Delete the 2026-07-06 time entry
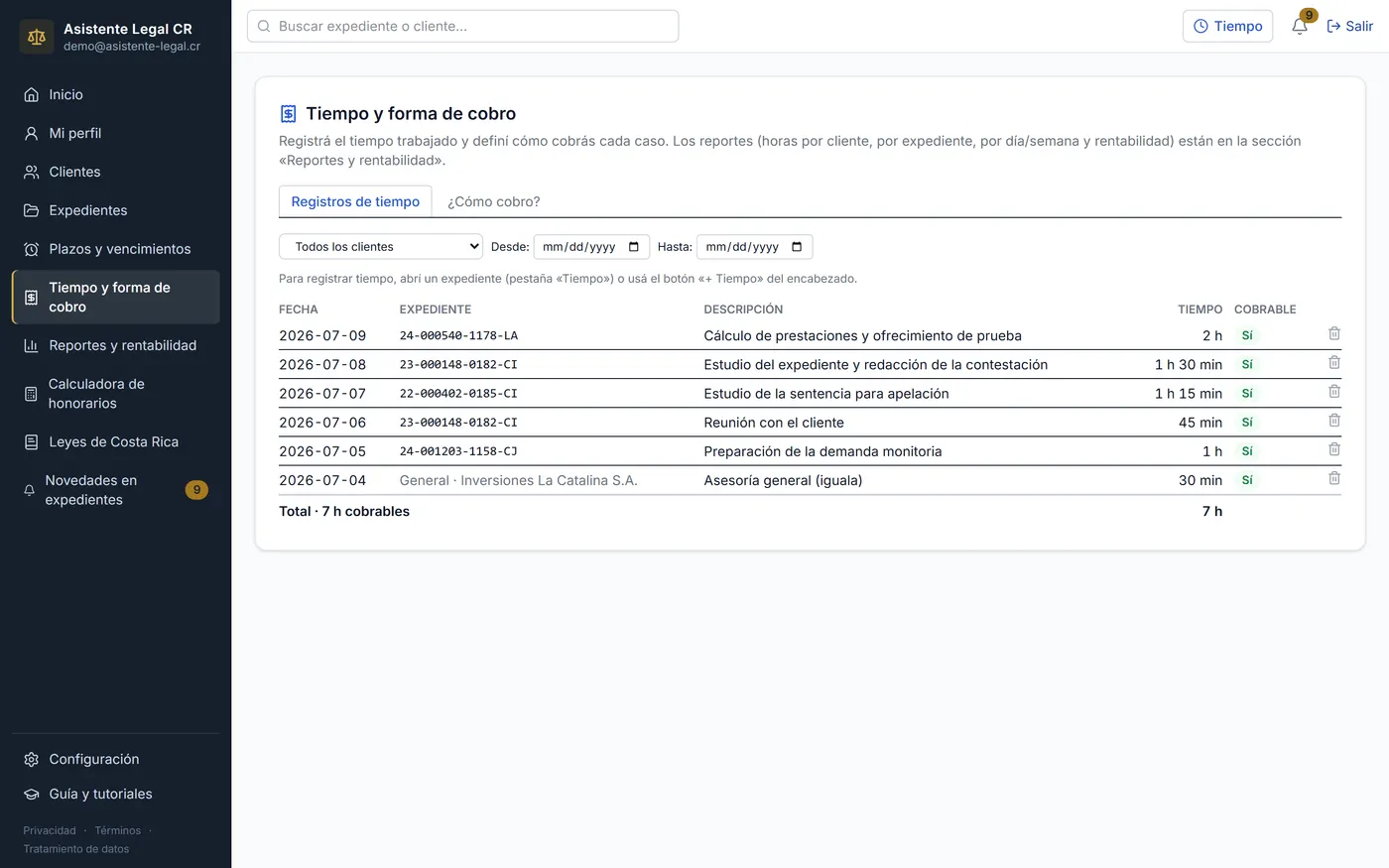Screen dimensions: 1389x868 [x=1334, y=421]
